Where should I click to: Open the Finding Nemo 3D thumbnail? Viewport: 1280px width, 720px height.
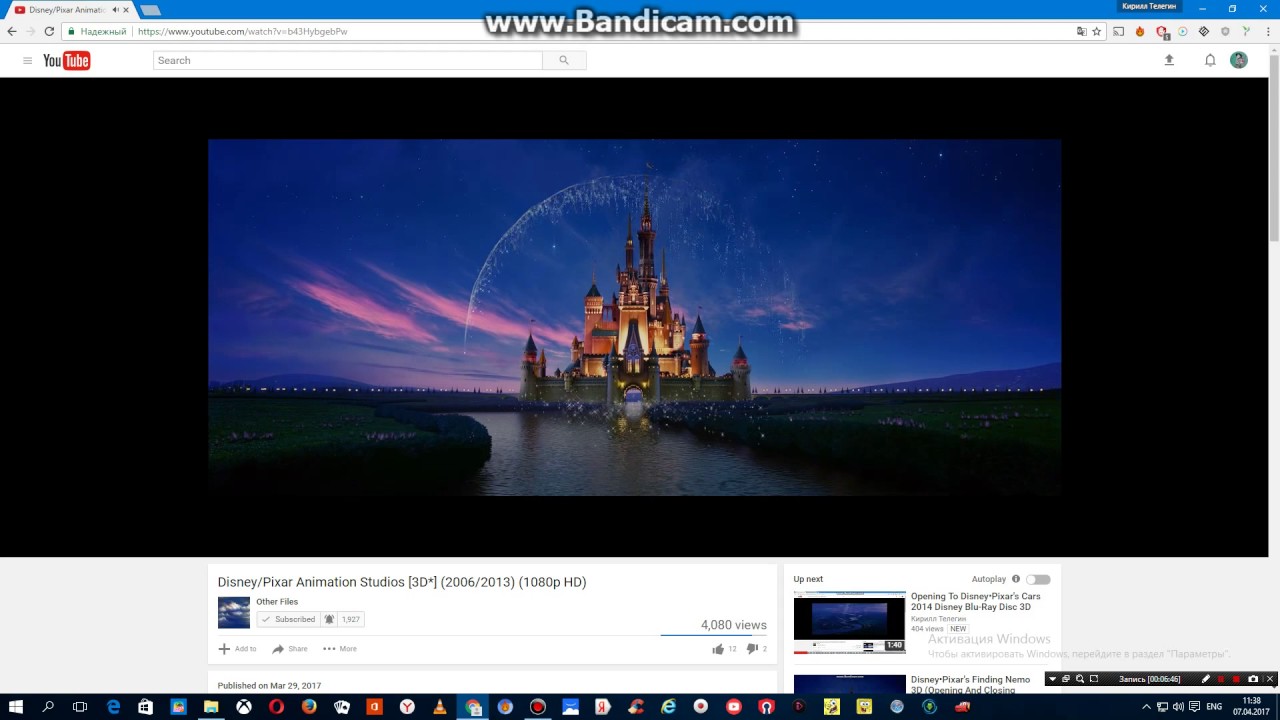[x=850, y=684]
